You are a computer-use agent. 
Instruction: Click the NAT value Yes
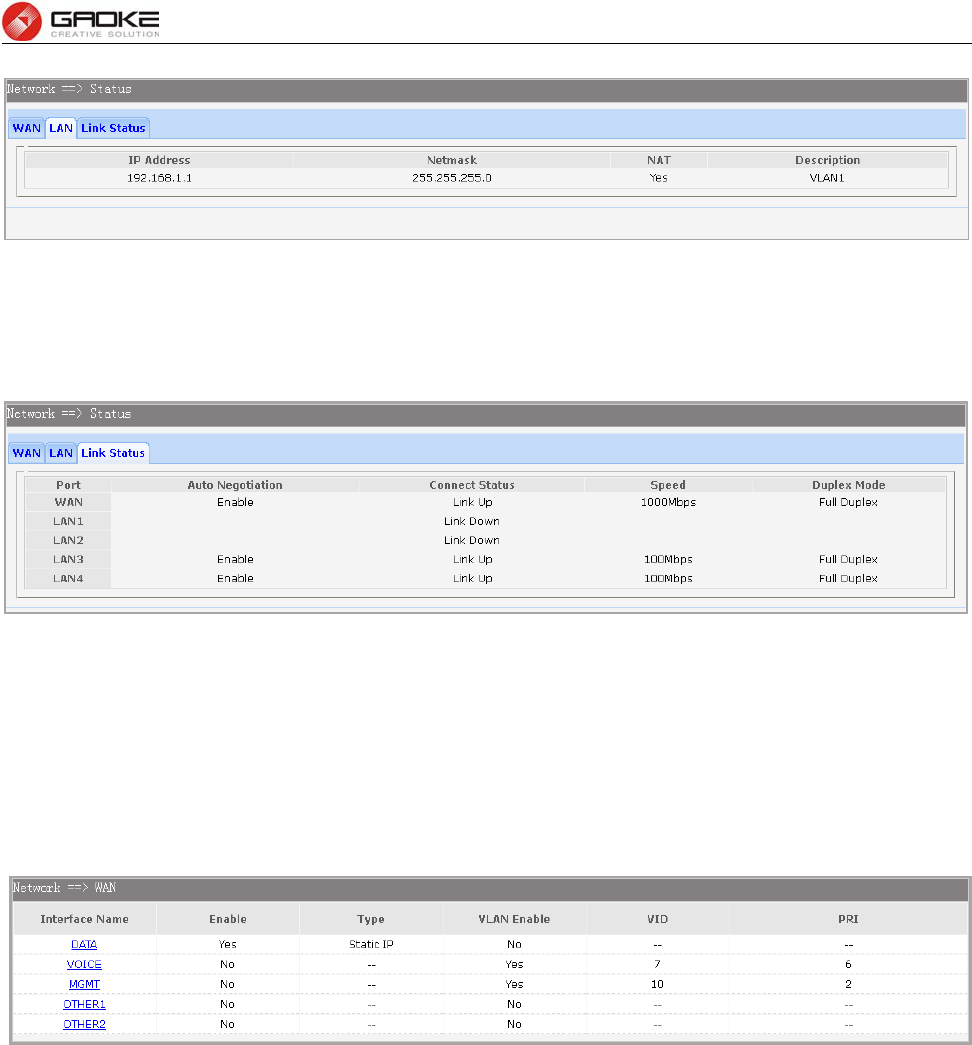[x=659, y=178]
